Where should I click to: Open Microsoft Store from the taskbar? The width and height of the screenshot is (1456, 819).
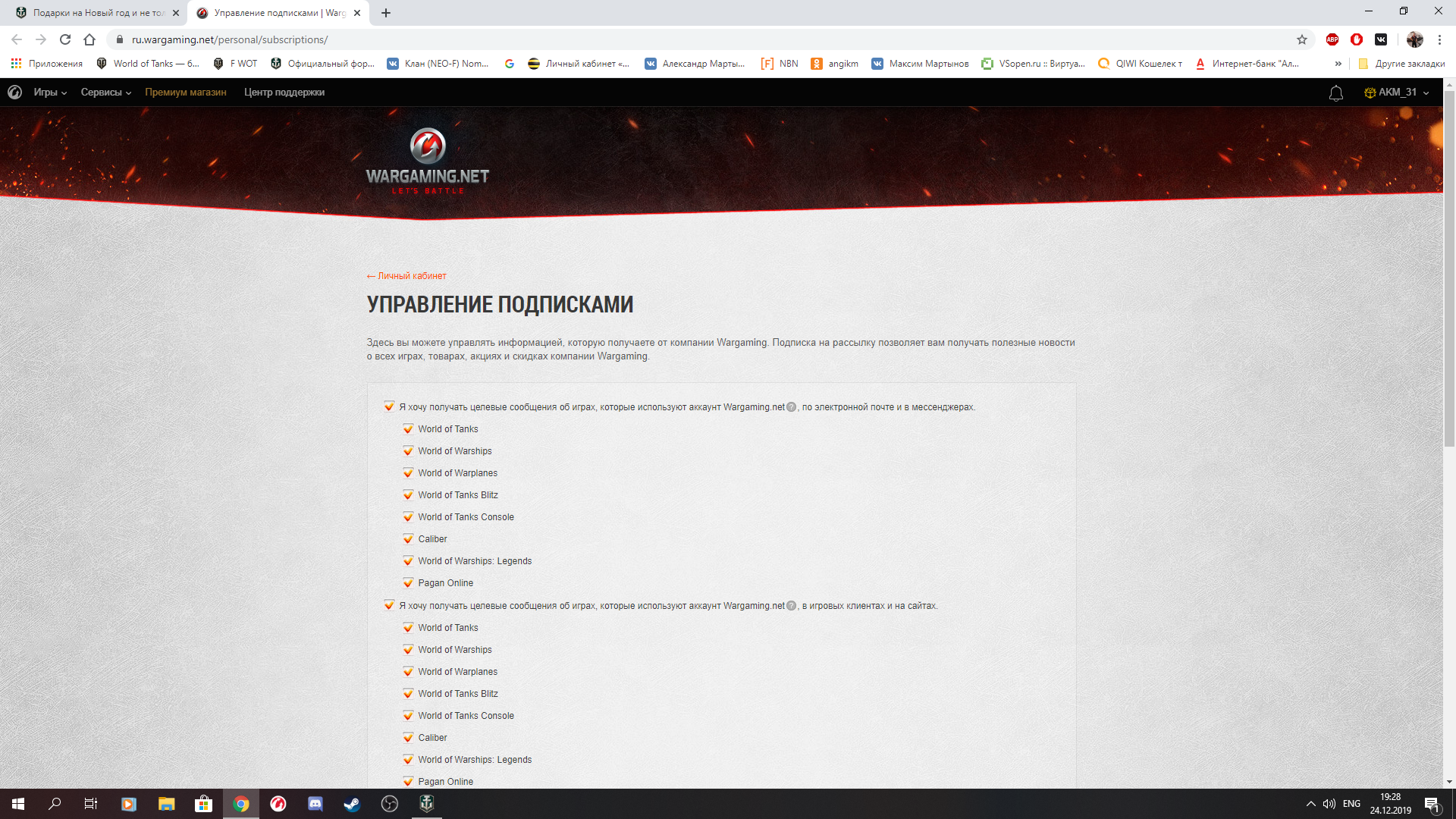click(203, 804)
